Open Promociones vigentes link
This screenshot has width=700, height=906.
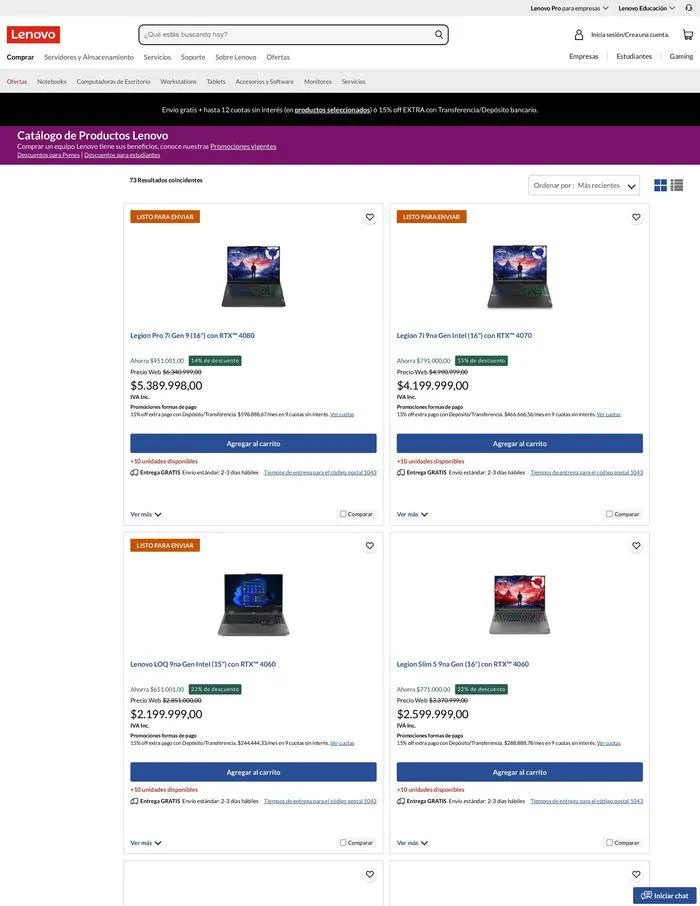tap(243, 146)
